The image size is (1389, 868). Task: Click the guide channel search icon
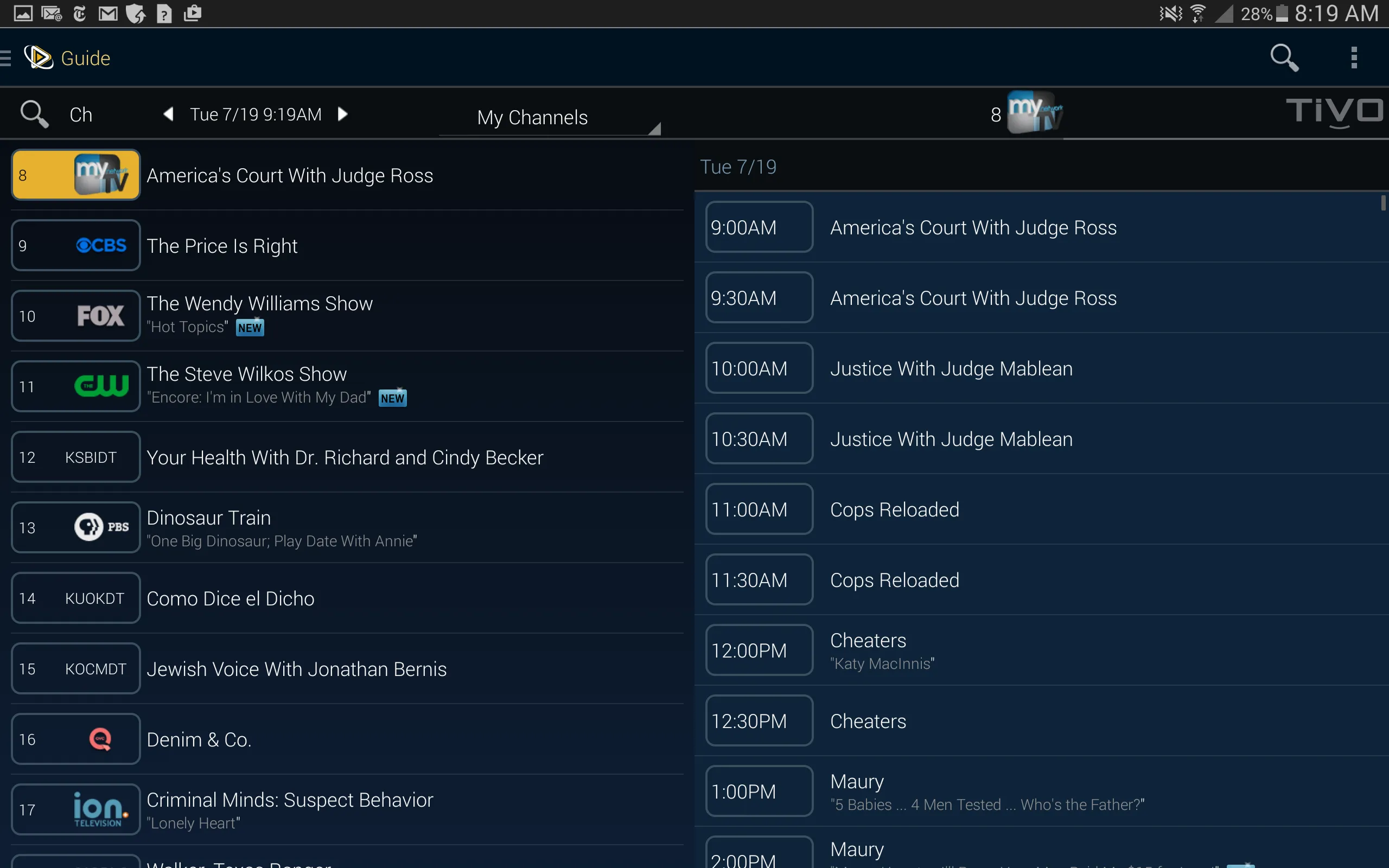coord(34,113)
